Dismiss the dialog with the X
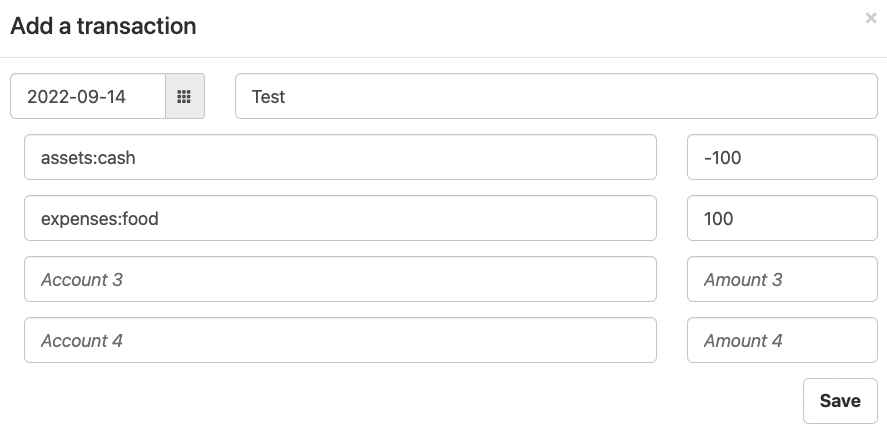Screen dimensions: 887x434 pyautogui.click(x=870, y=18)
